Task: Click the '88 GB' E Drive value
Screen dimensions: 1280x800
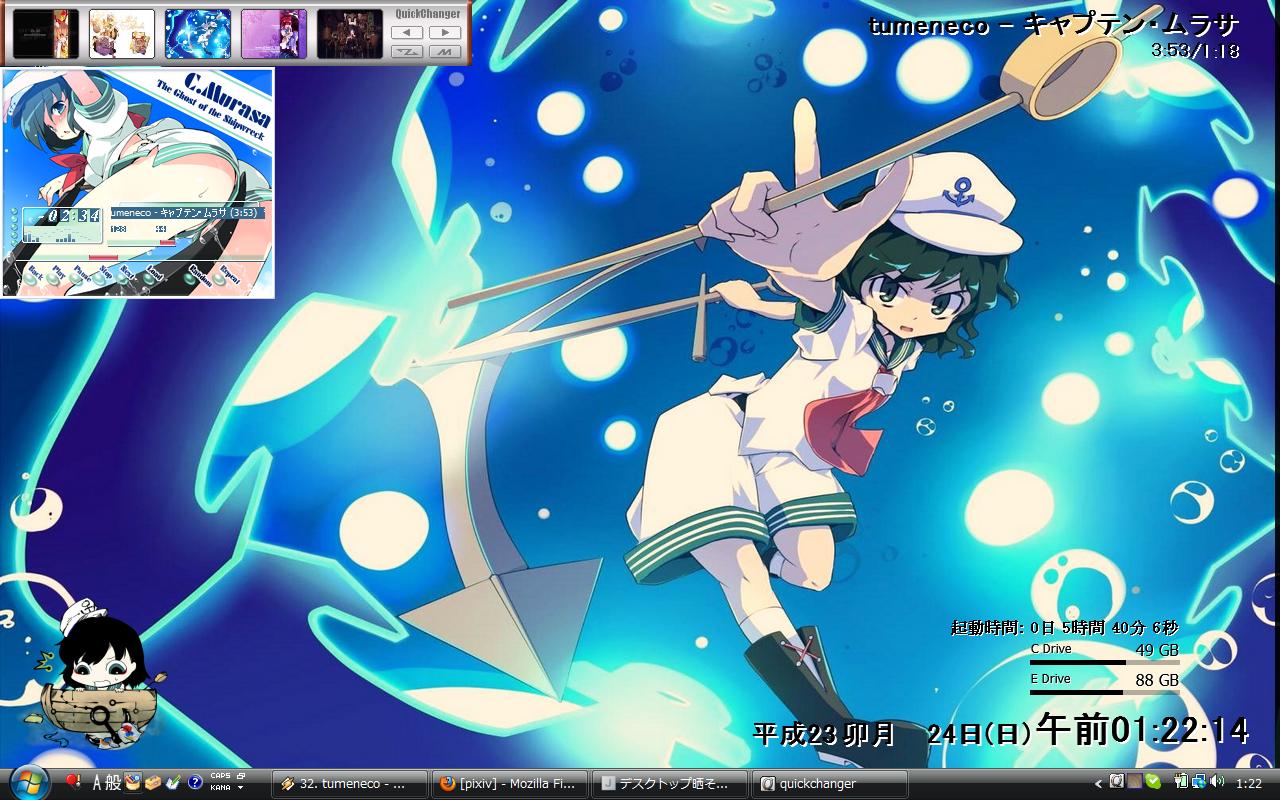Action: click(1157, 680)
